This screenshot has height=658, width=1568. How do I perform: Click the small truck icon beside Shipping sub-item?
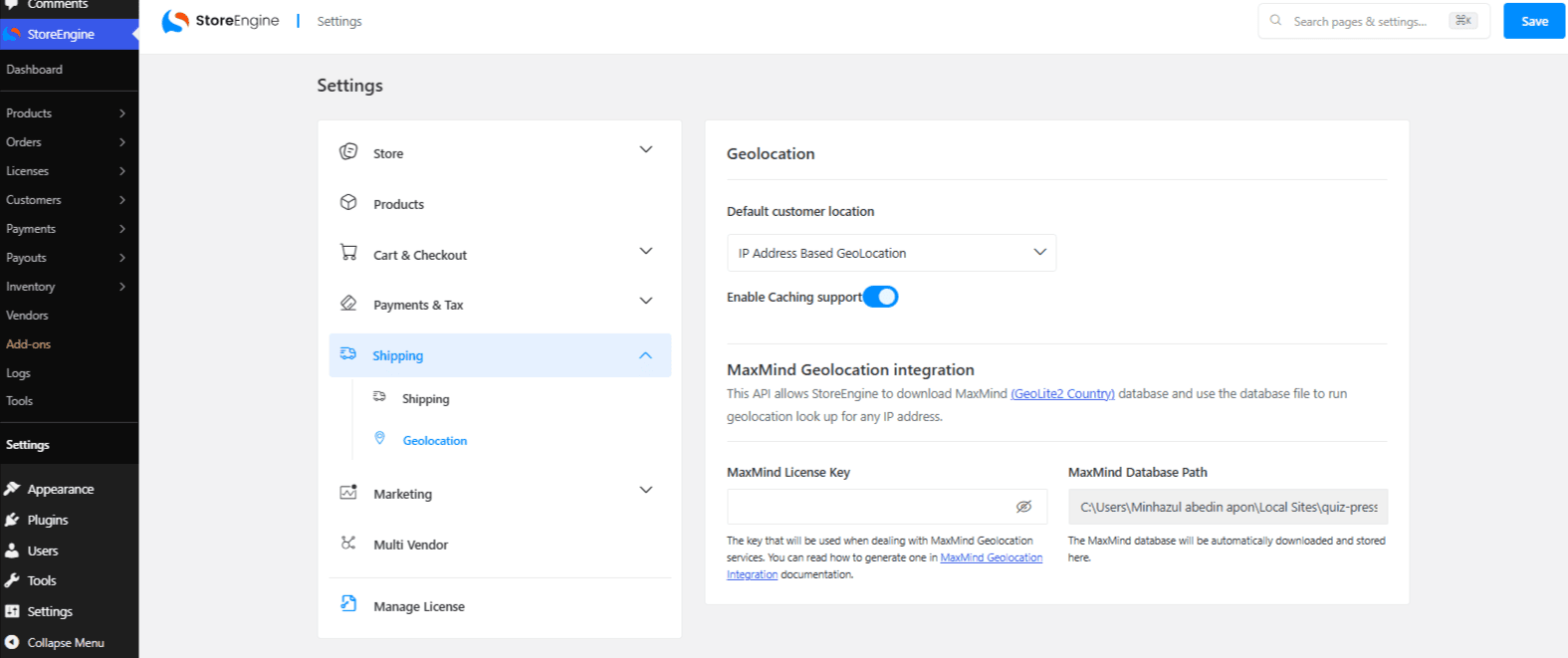(379, 396)
